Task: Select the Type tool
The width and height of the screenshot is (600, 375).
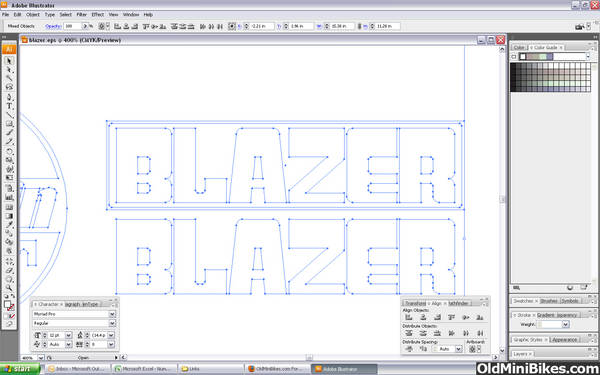Action: pos(10,106)
